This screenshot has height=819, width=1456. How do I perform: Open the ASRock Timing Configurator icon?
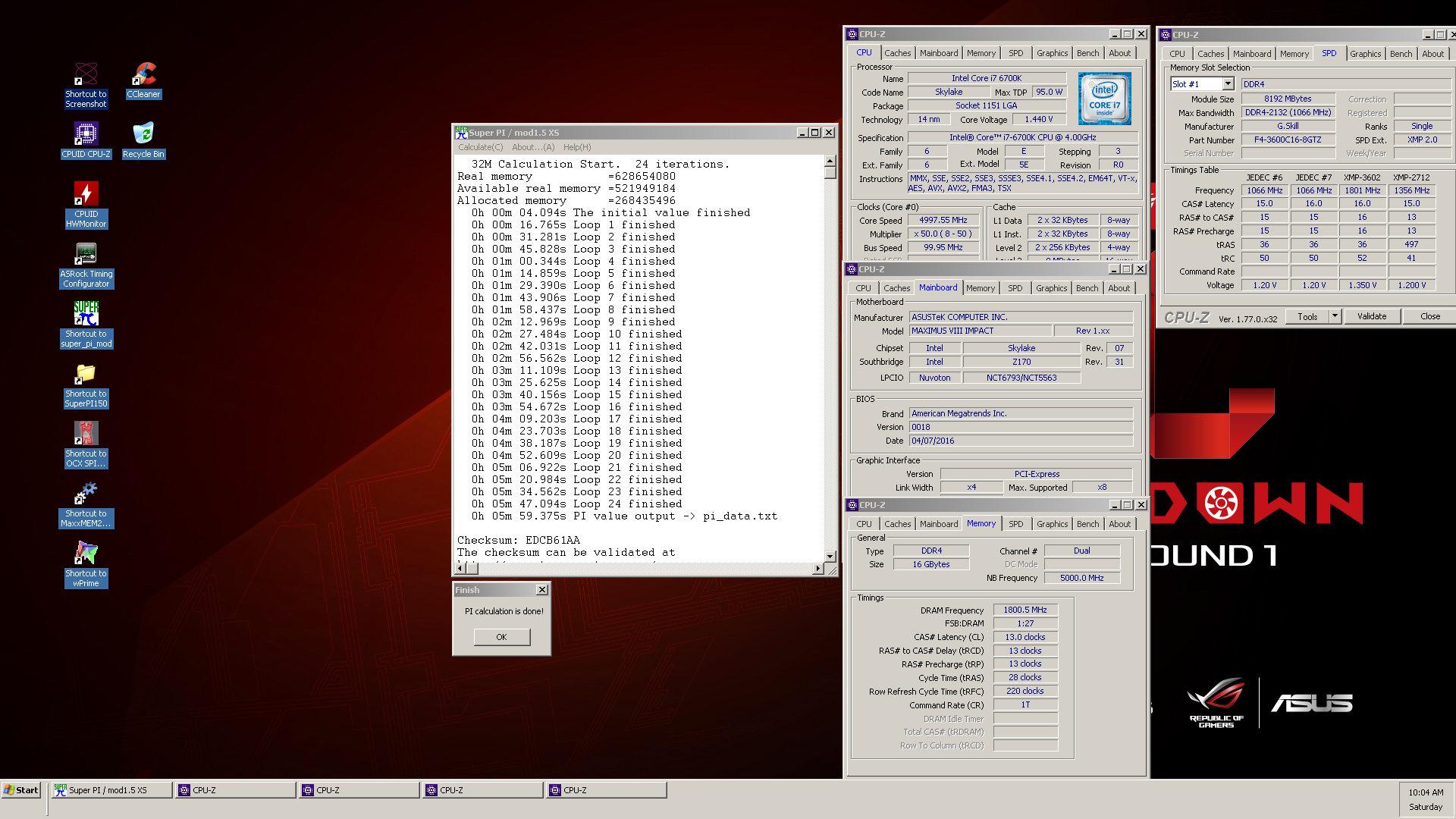pyautogui.click(x=86, y=264)
